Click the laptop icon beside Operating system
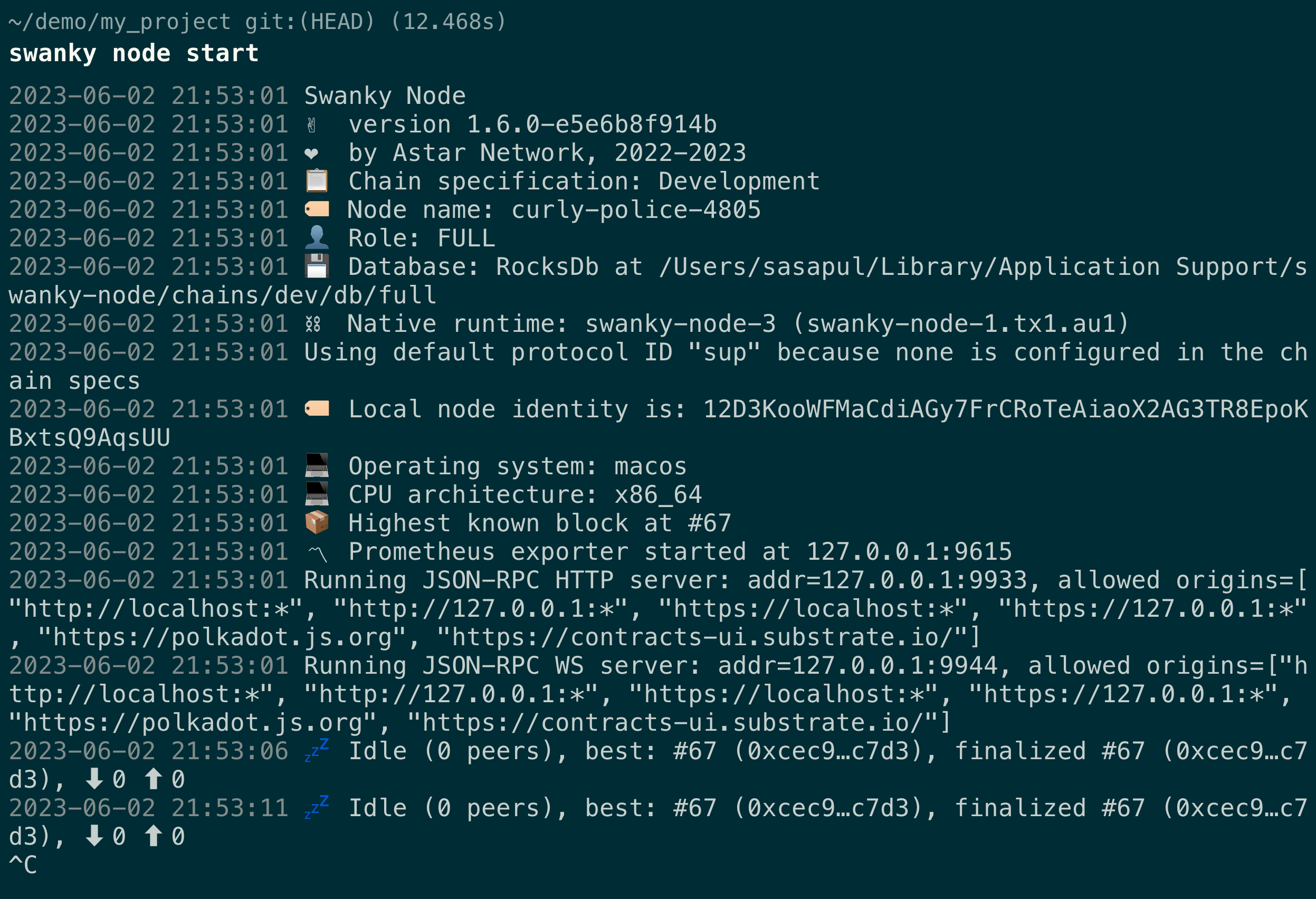 pos(317,465)
